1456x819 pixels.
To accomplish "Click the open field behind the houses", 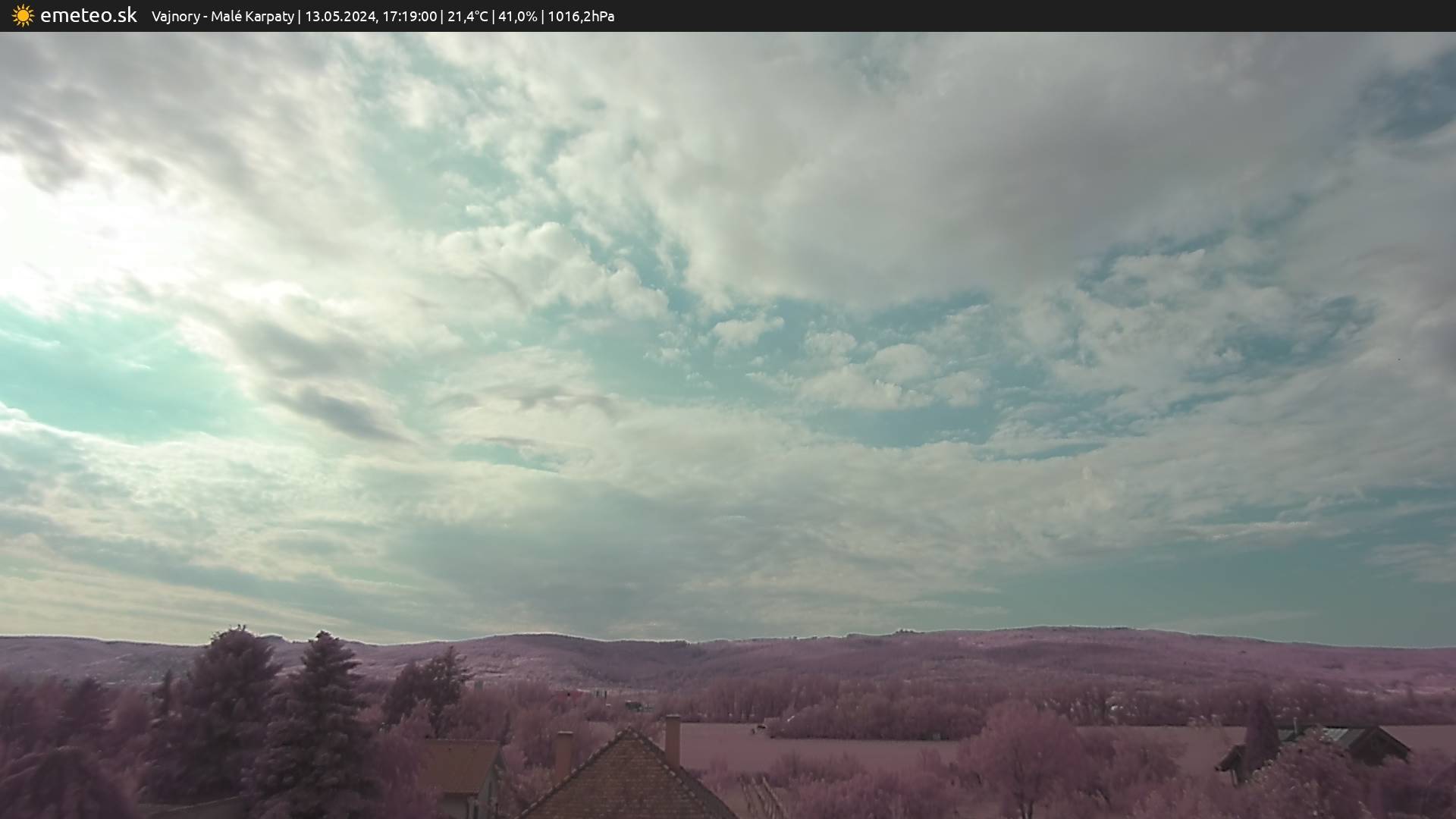I will (834, 751).
